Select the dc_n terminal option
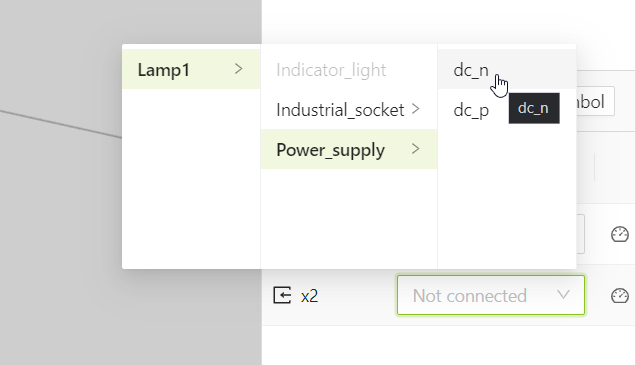 click(x=507, y=69)
